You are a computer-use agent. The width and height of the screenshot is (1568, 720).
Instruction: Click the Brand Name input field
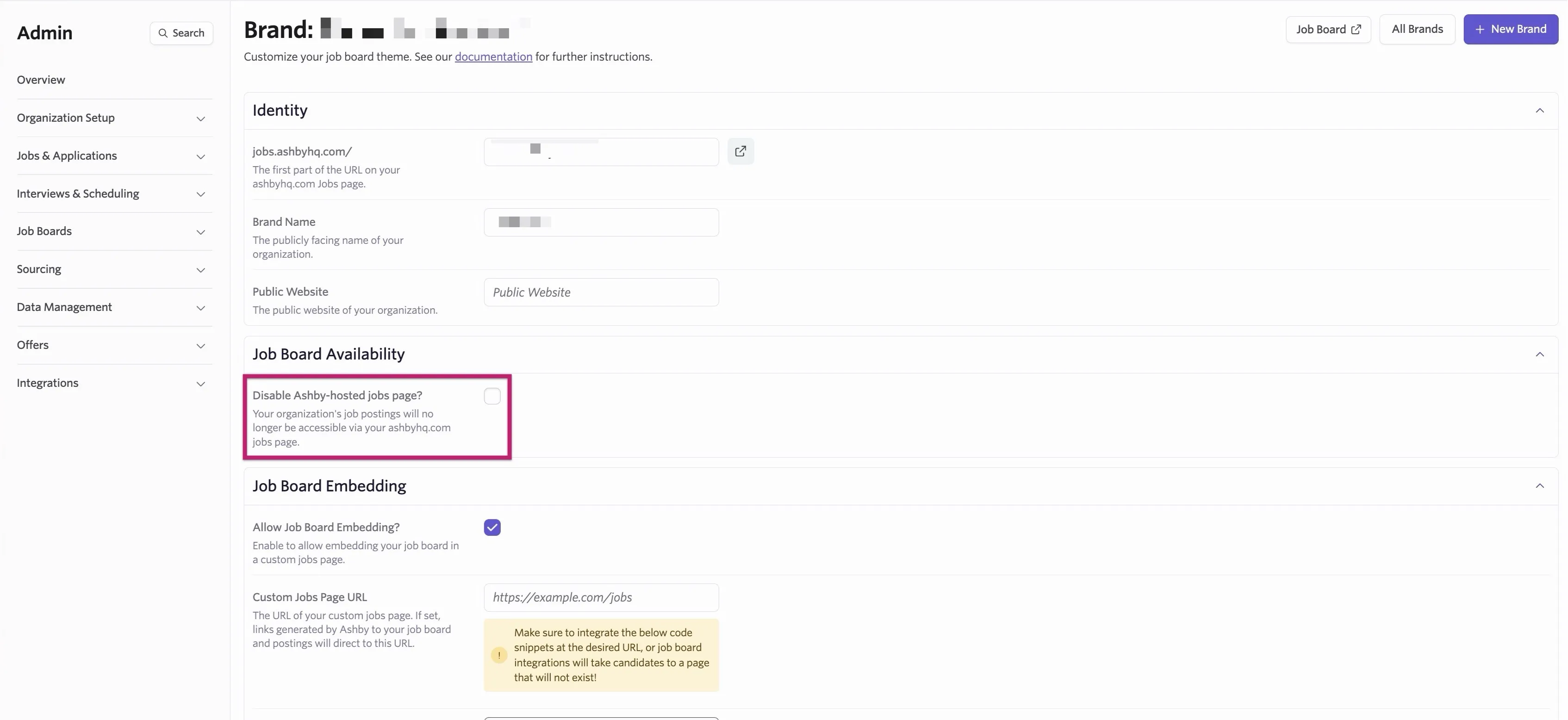(601, 222)
